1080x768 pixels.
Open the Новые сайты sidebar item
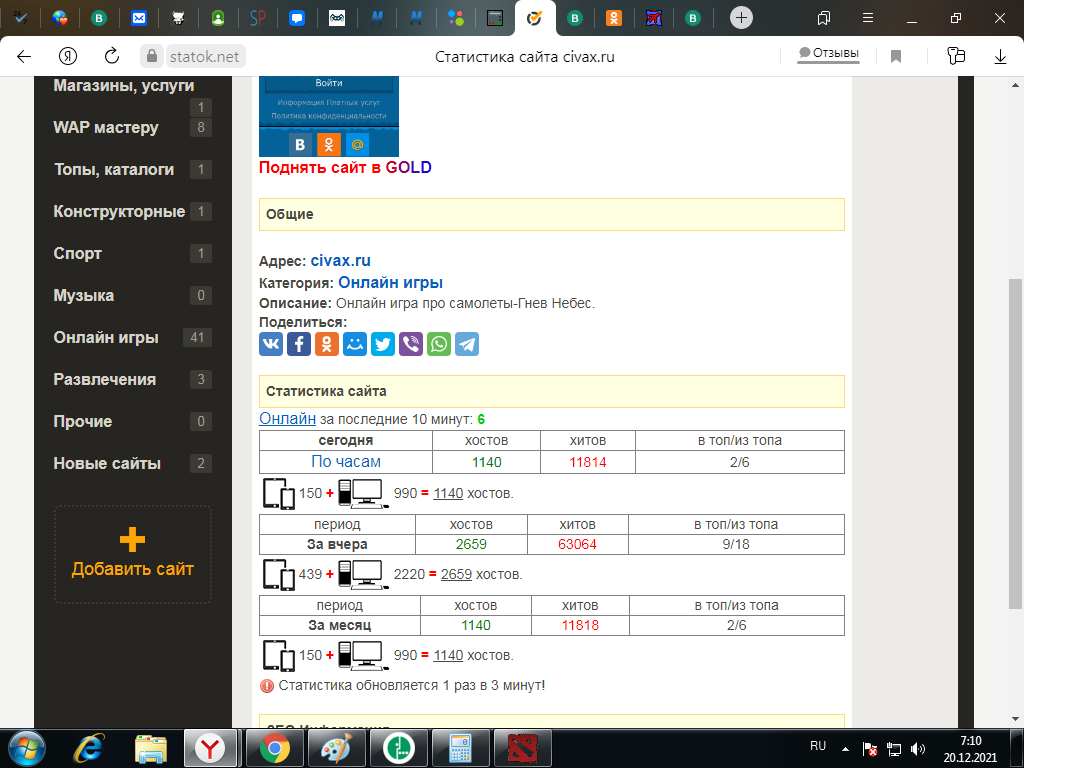point(107,464)
